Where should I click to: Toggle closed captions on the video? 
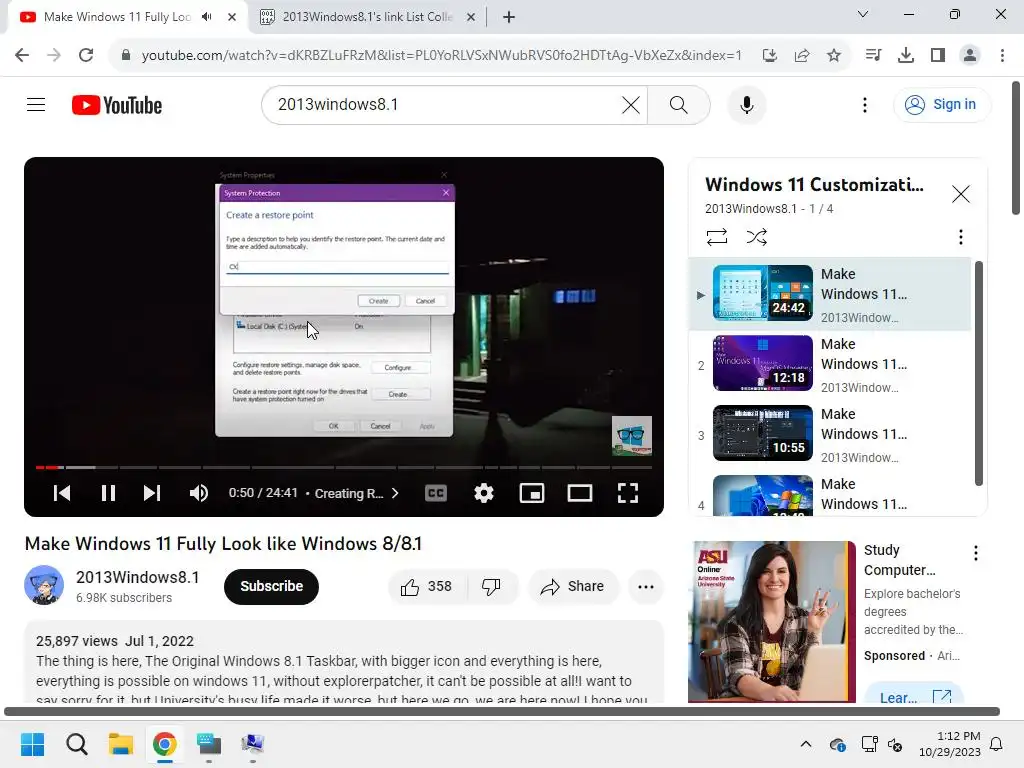(436, 493)
